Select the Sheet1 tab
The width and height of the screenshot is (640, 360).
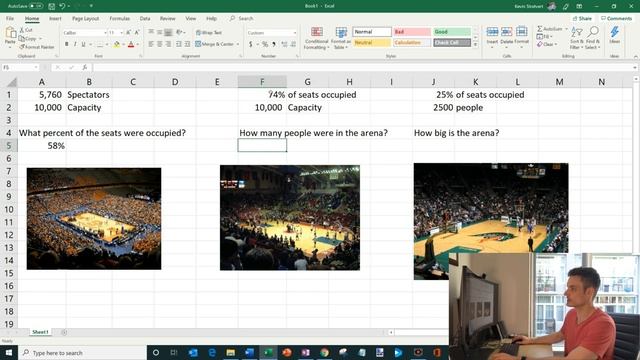tap(40, 332)
